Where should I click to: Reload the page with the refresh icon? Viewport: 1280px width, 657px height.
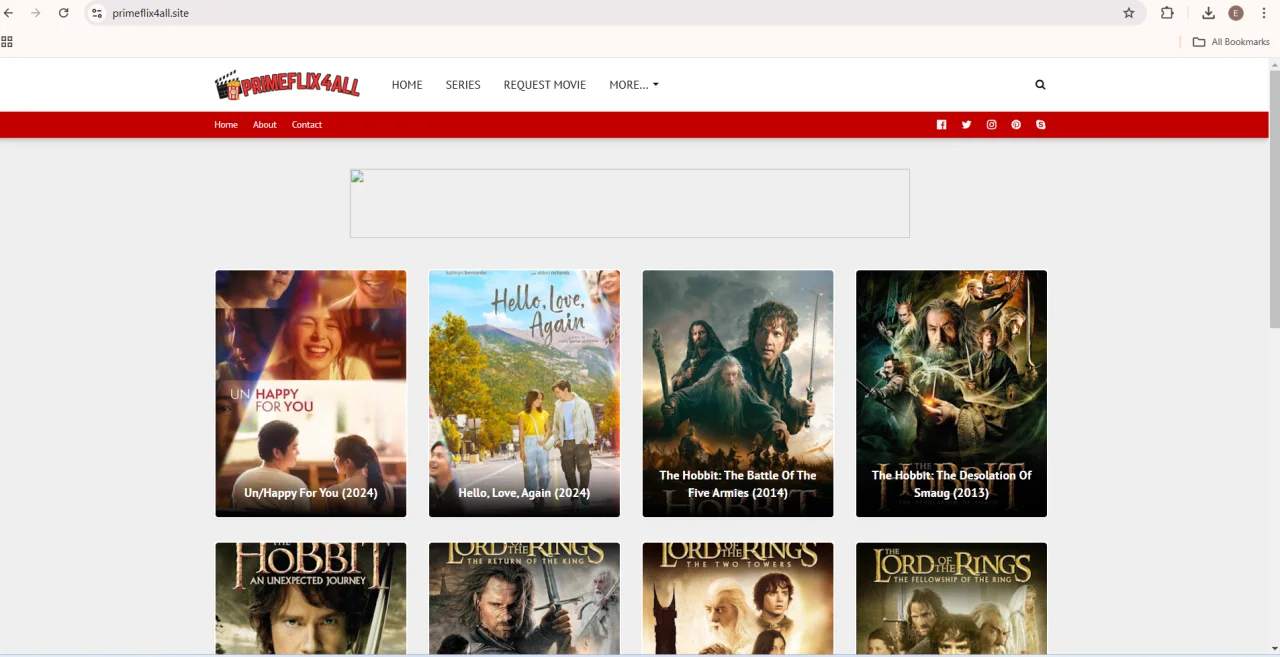(64, 13)
